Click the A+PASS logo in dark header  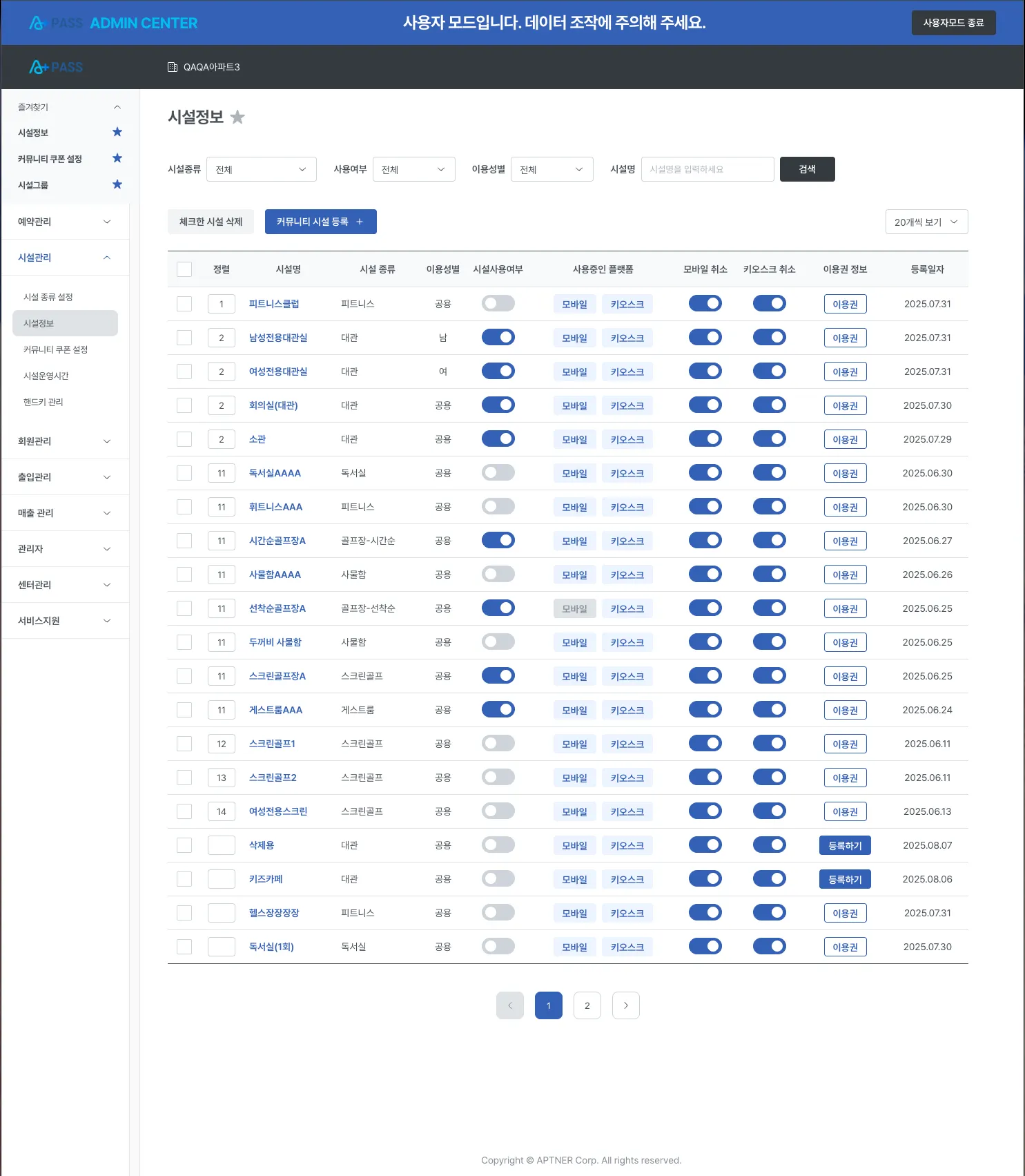point(56,67)
